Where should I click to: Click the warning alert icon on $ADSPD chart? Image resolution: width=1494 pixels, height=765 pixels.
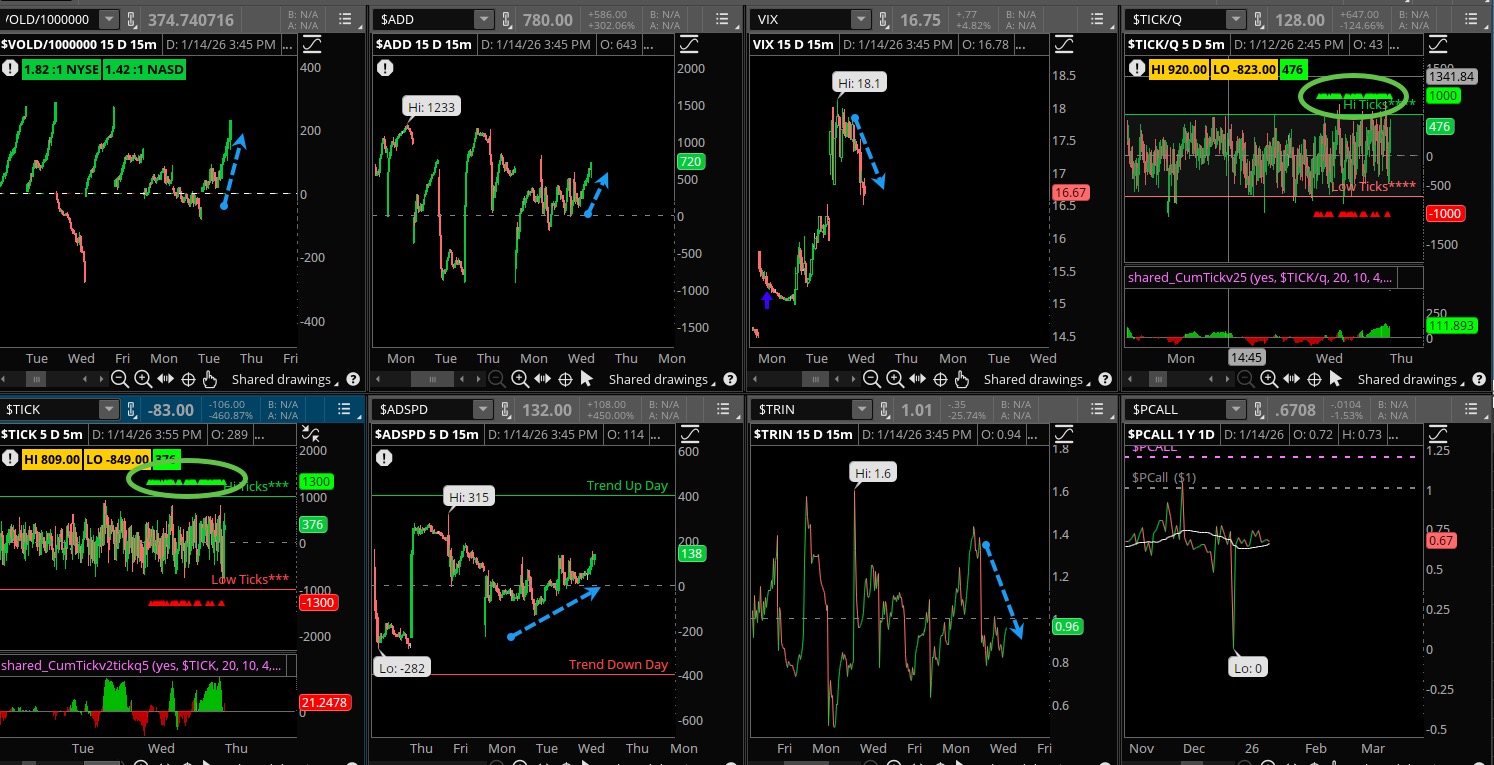point(385,457)
